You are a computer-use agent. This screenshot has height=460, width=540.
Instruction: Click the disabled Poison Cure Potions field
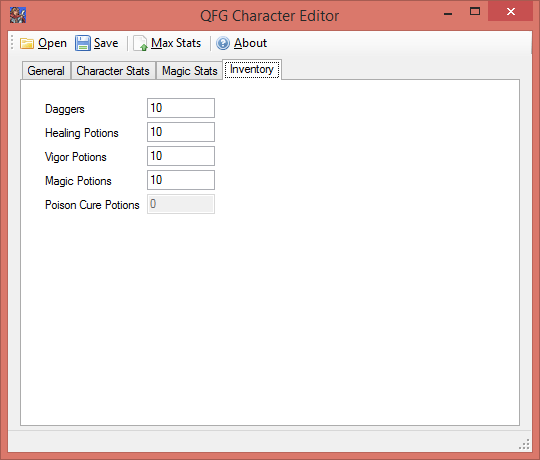(181, 204)
